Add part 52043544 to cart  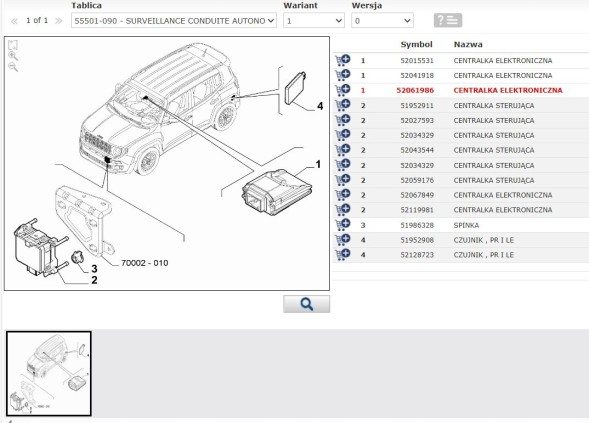click(x=342, y=150)
